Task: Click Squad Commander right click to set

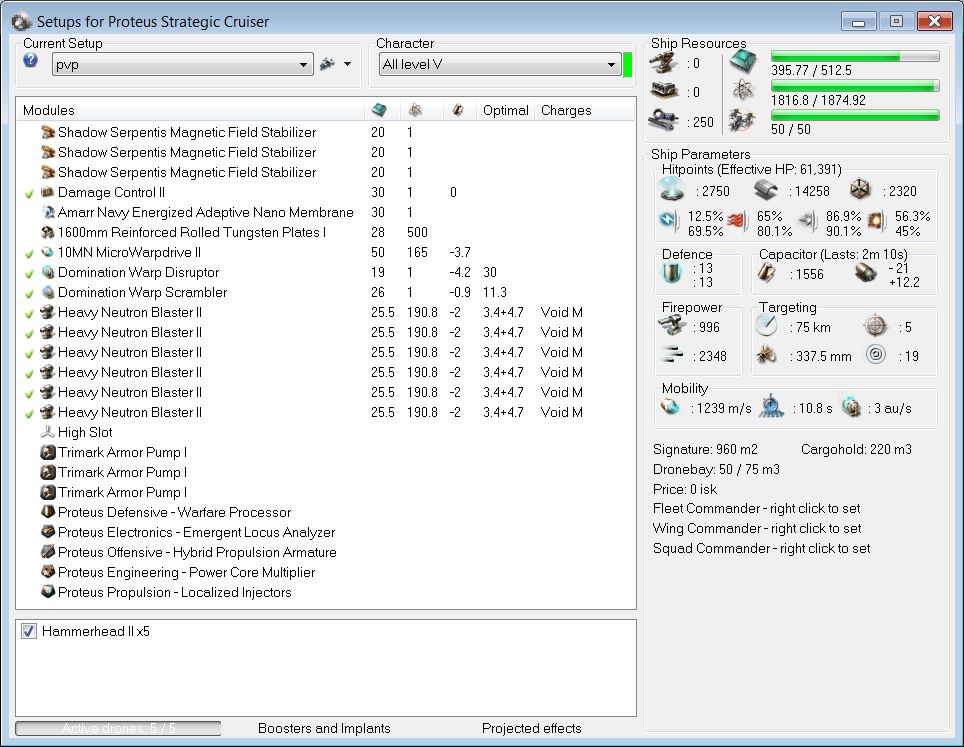Action: 761,548
